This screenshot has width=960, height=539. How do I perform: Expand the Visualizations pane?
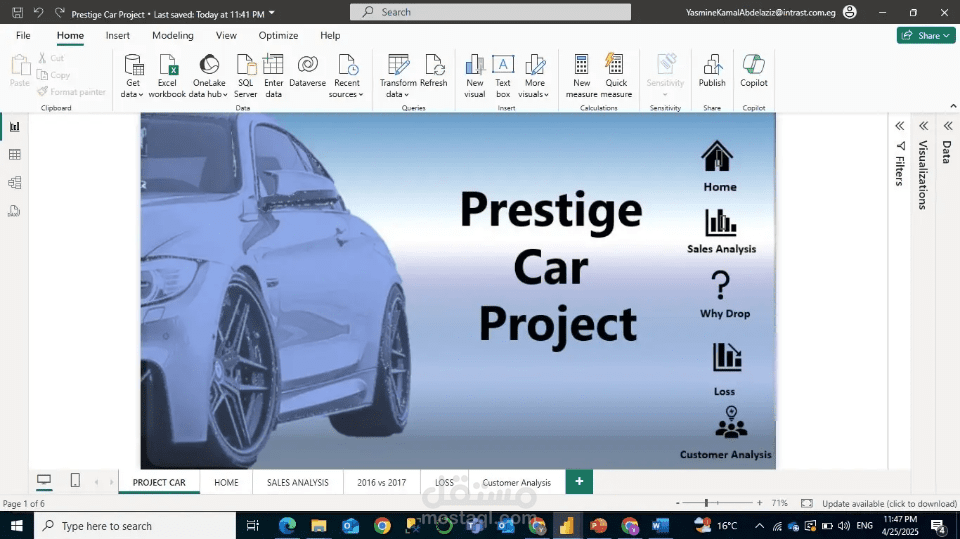pyautogui.click(x=923, y=126)
